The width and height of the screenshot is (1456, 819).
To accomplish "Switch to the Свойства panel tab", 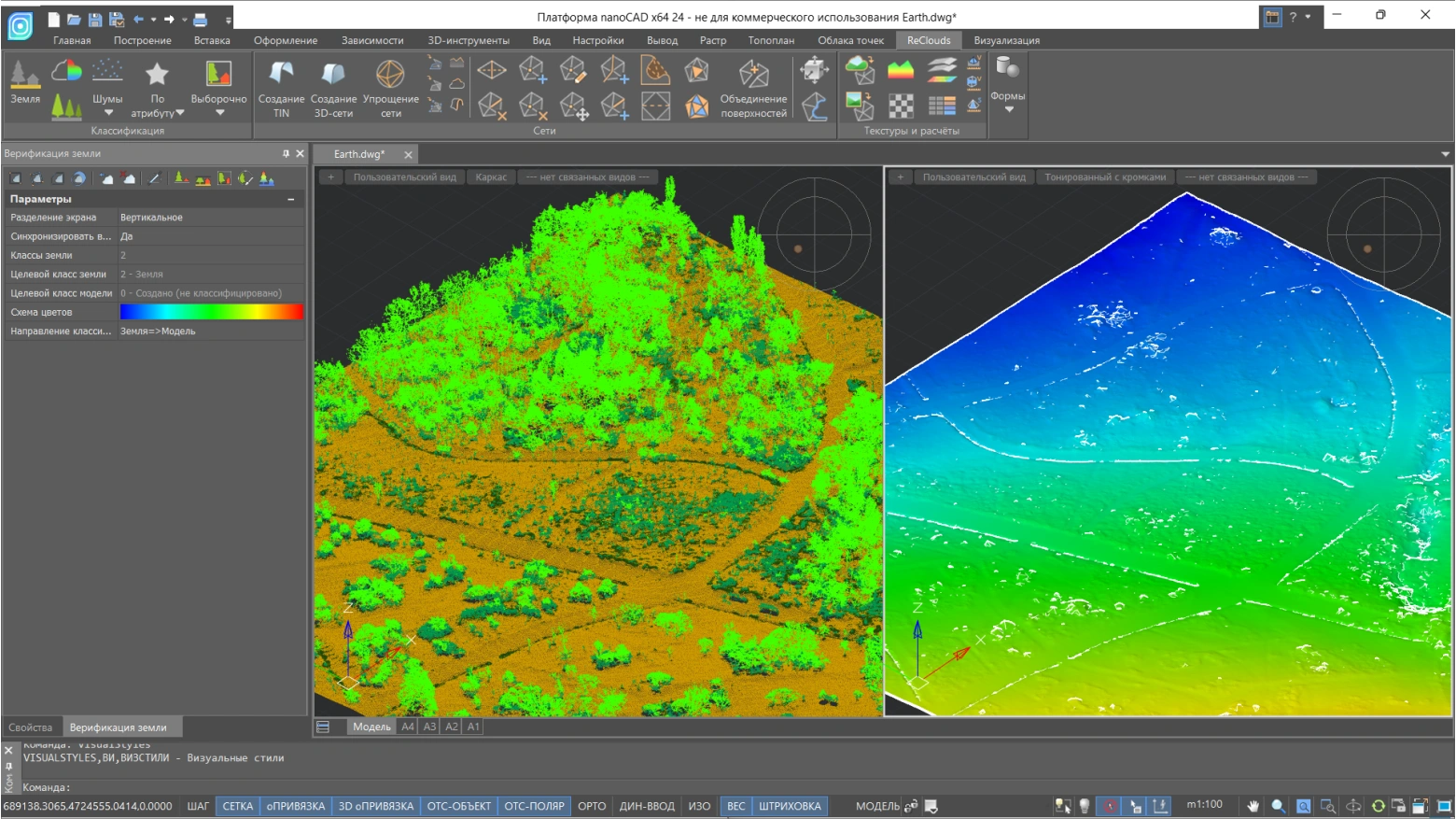I will click(31, 727).
